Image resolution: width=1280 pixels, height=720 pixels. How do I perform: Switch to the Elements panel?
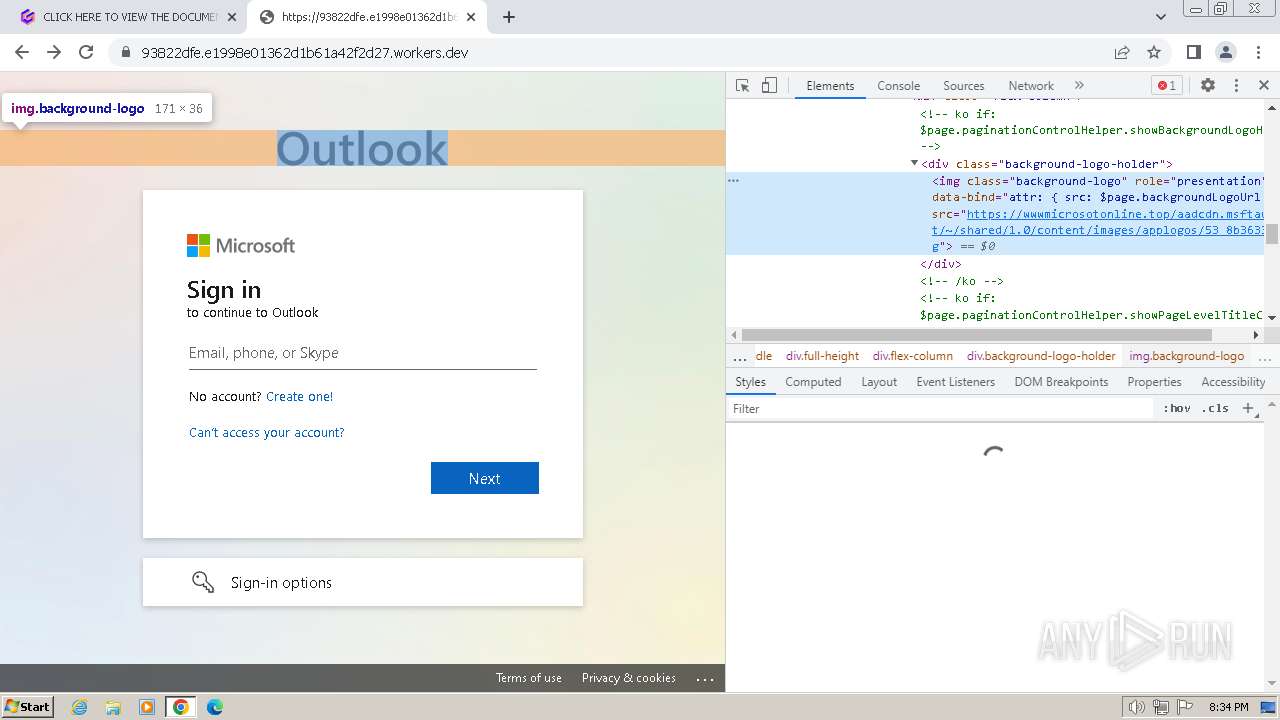[830, 85]
